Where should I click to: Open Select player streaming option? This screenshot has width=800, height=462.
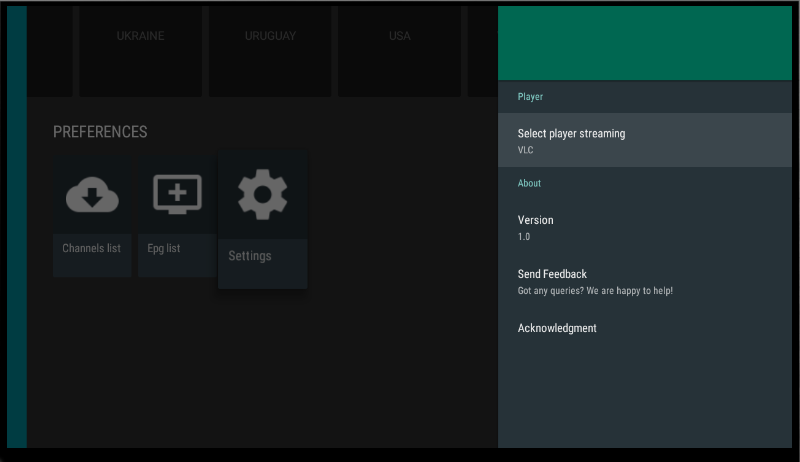coord(645,140)
